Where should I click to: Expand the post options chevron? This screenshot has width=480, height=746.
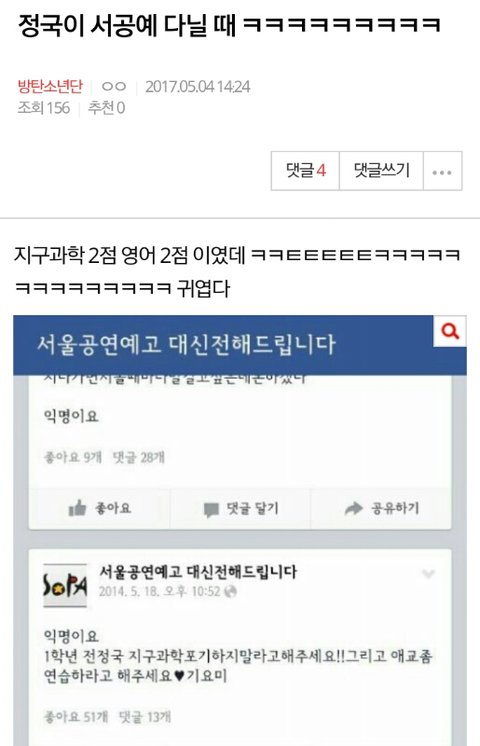[x=428, y=574]
